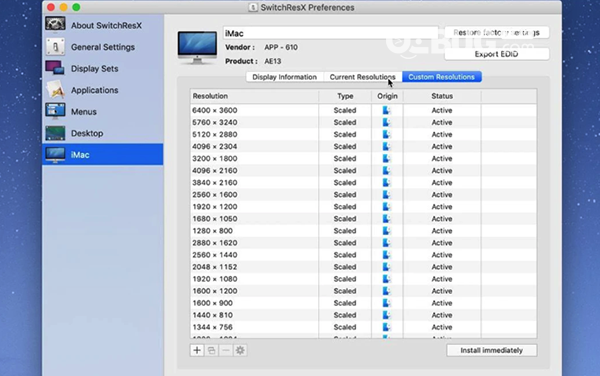This screenshot has width=600, height=376.
Task: Click origin icon of 1920 × 1080 row
Action: [386, 279]
